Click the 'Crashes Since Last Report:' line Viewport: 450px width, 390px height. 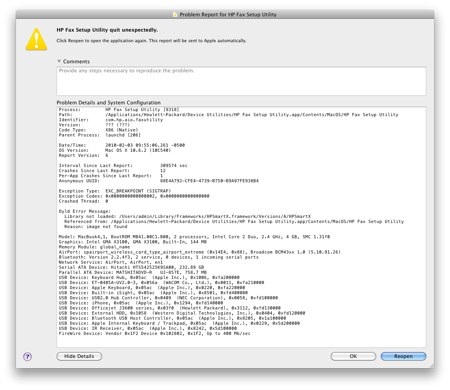tap(112, 171)
